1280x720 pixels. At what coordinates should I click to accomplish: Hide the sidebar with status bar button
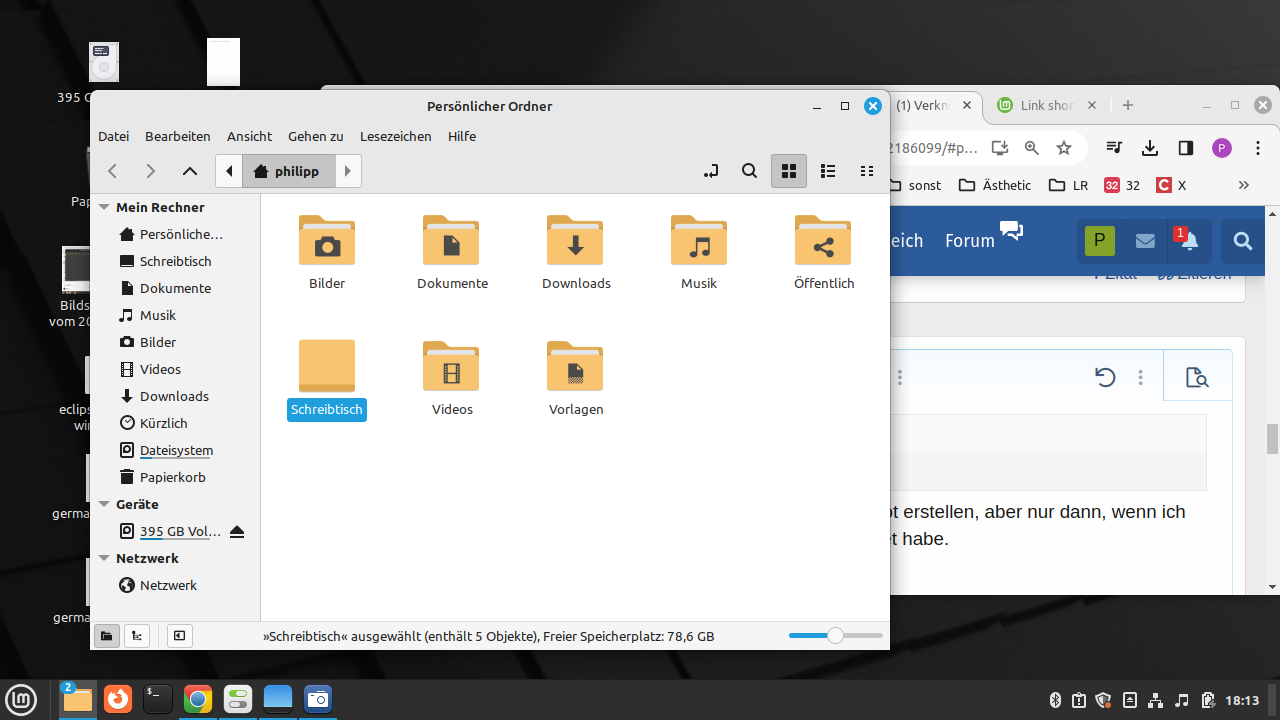pos(179,636)
